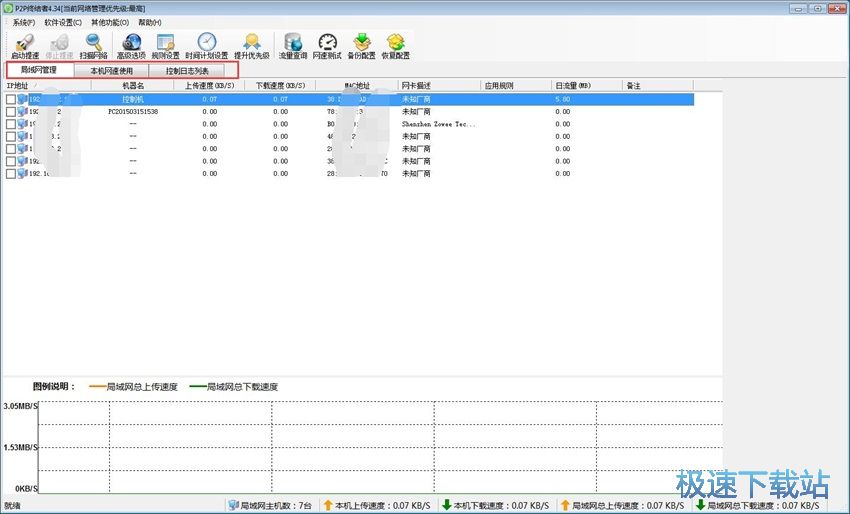
Task: Click 局域网总下载速度 green arrow in status bar
Action: (x=700, y=505)
